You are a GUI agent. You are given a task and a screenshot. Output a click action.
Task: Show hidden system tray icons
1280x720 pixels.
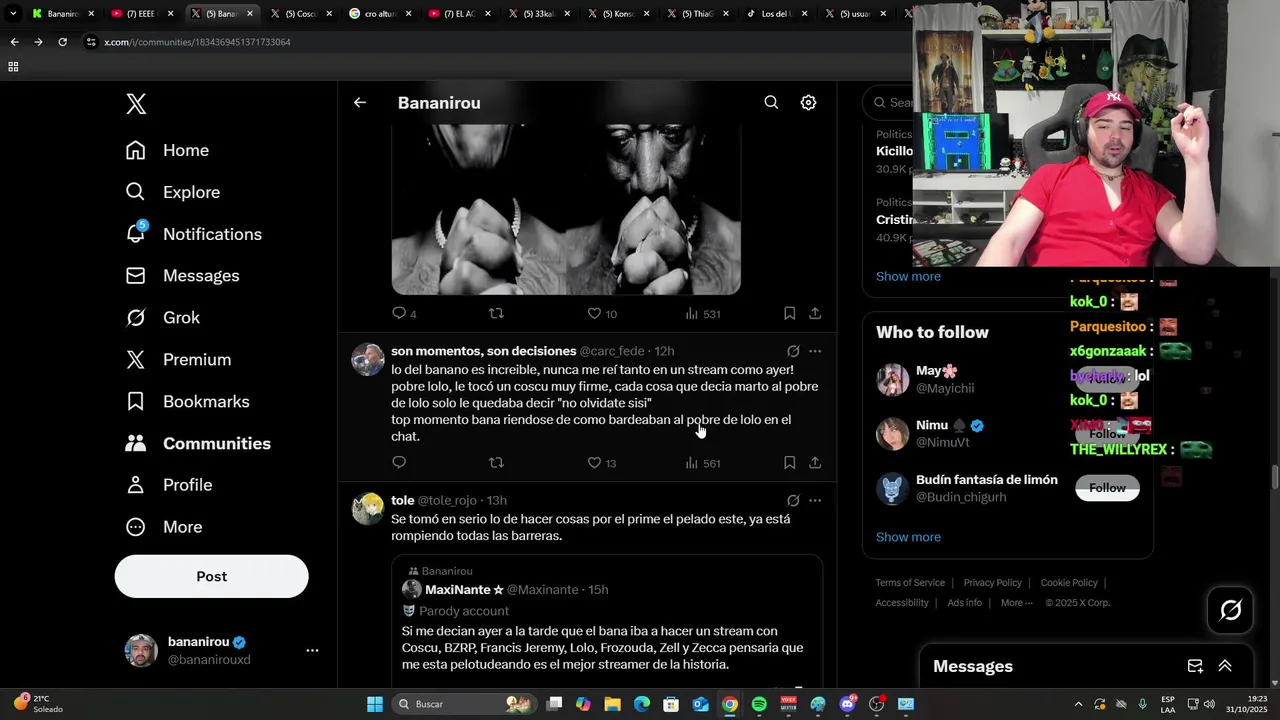coord(1078,704)
